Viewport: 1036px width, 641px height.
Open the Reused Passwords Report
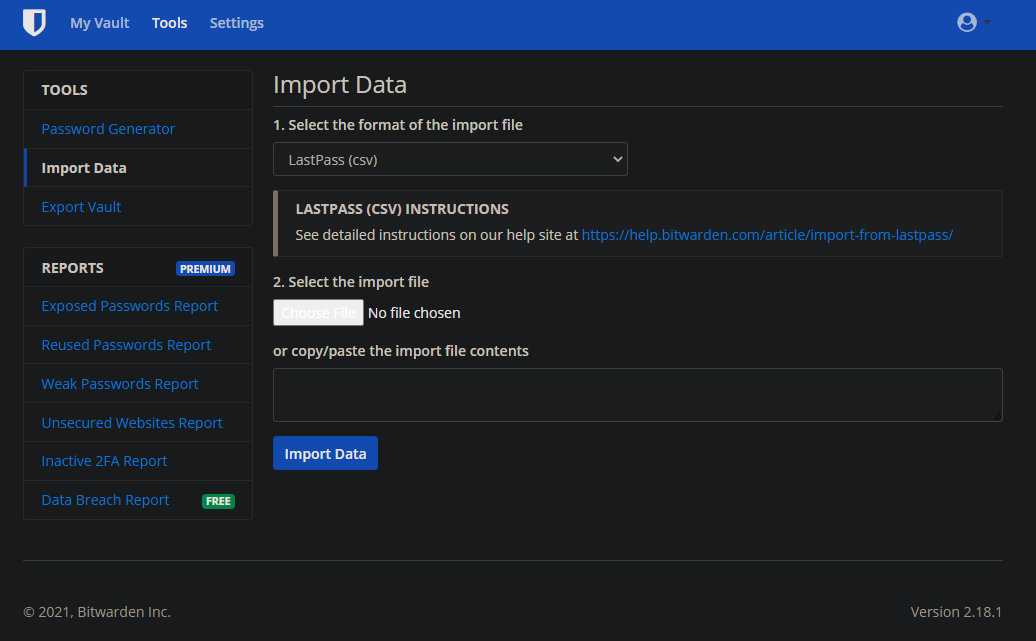click(x=126, y=344)
